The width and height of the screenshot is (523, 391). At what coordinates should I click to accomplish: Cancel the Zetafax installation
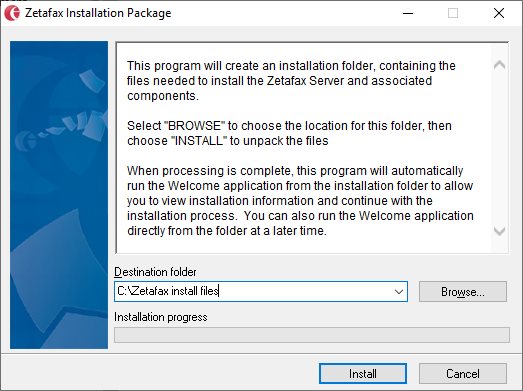coord(463,374)
